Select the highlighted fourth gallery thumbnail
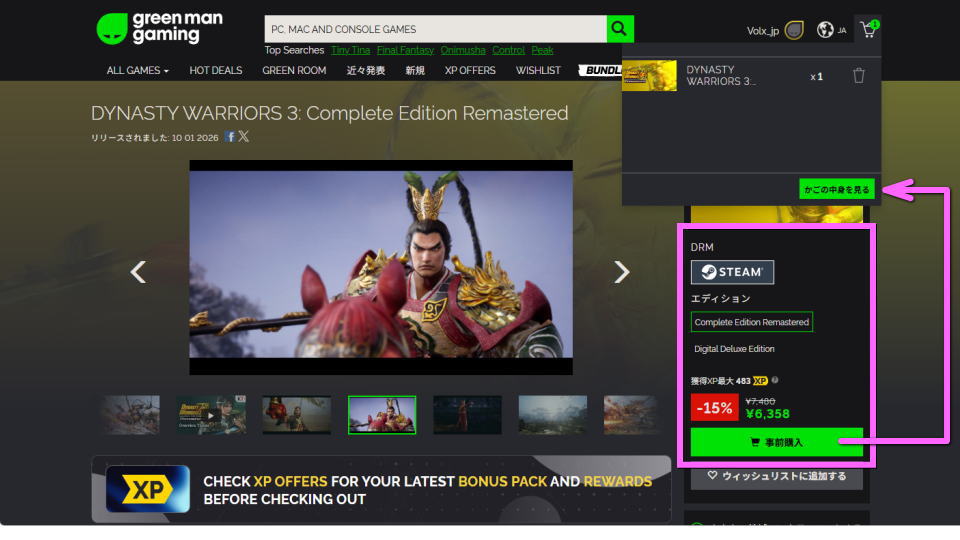 coord(382,414)
